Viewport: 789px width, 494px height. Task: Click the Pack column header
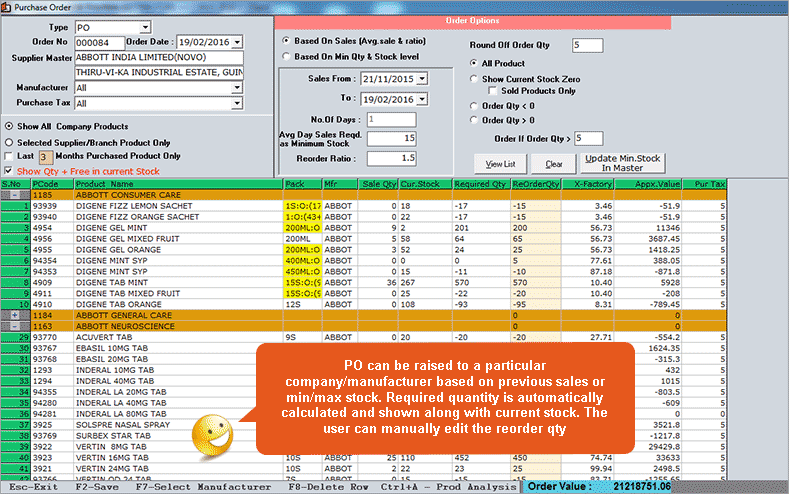(x=302, y=184)
